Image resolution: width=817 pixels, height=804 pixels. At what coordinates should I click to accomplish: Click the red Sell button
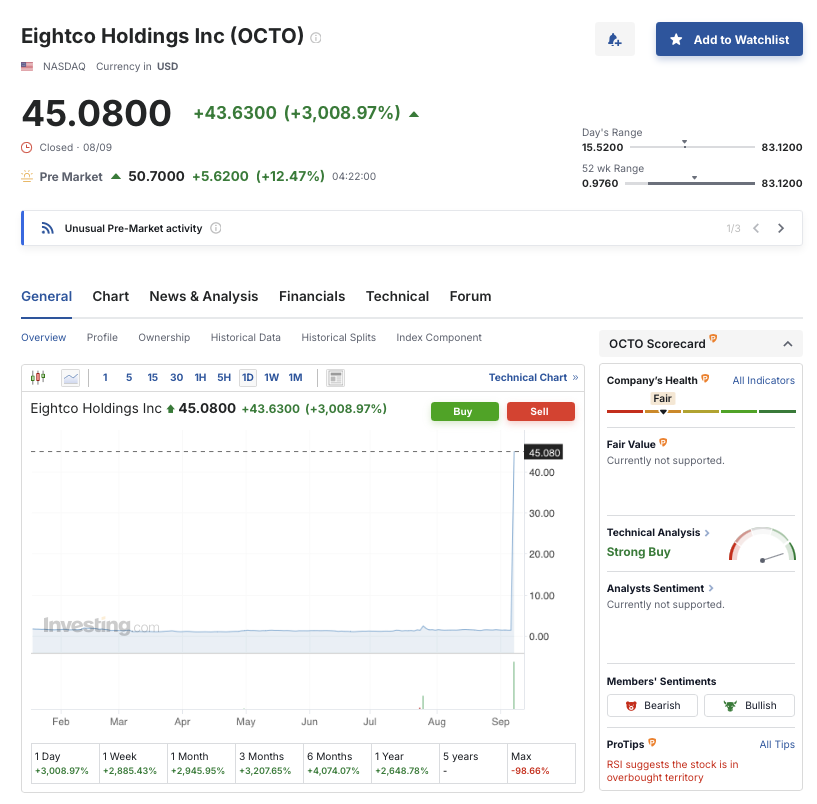[541, 412]
